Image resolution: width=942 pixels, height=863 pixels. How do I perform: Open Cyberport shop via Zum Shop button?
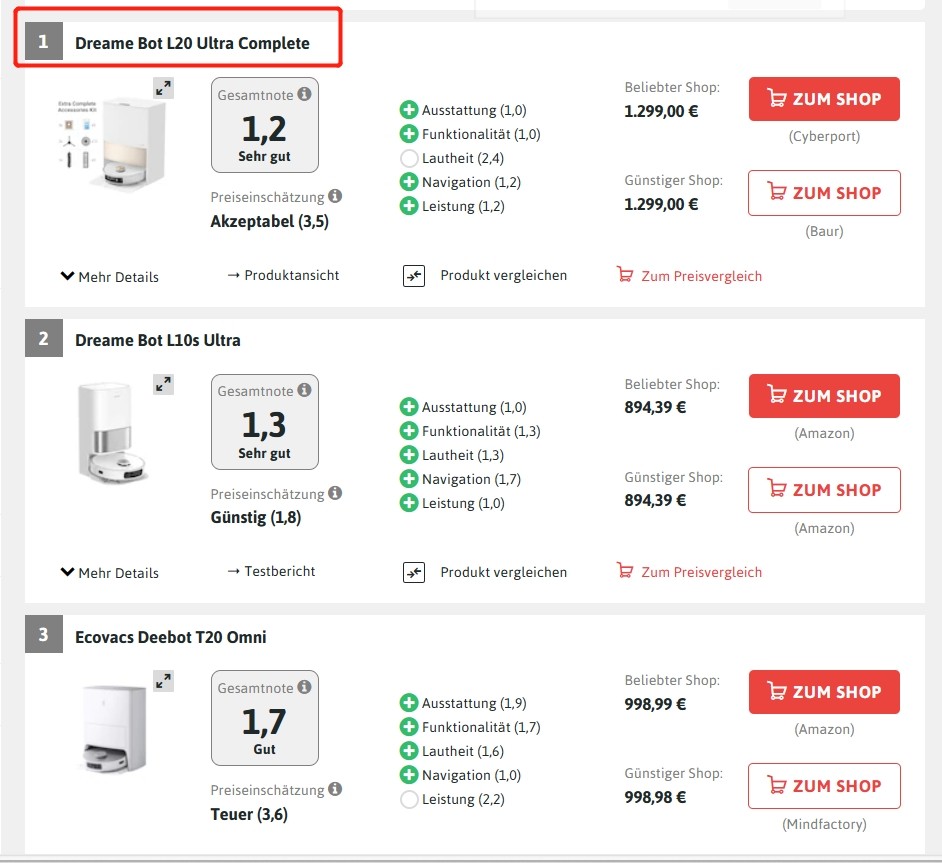point(824,99)
